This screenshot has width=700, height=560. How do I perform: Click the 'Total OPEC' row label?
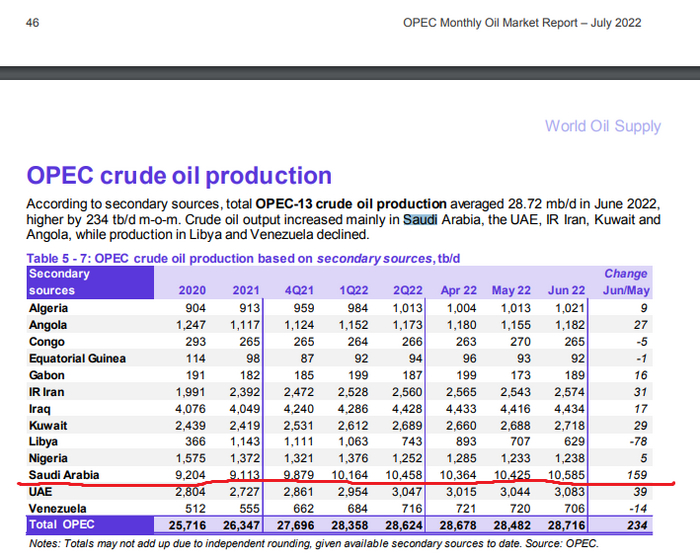62,525
